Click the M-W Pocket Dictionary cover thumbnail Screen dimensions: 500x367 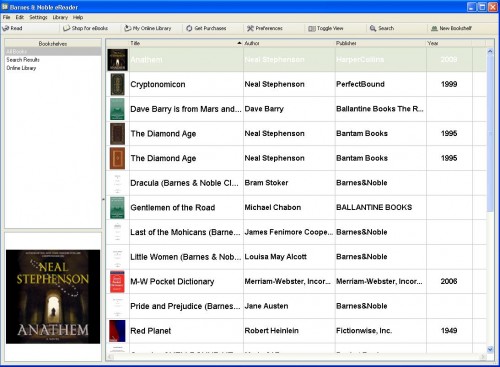pos(117,282)
